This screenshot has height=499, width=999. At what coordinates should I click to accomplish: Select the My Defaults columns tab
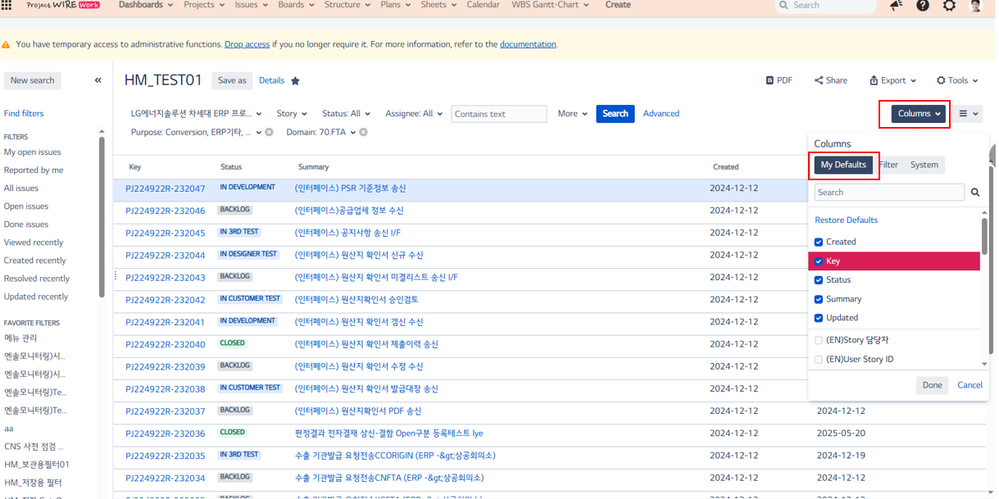point(844,164)
